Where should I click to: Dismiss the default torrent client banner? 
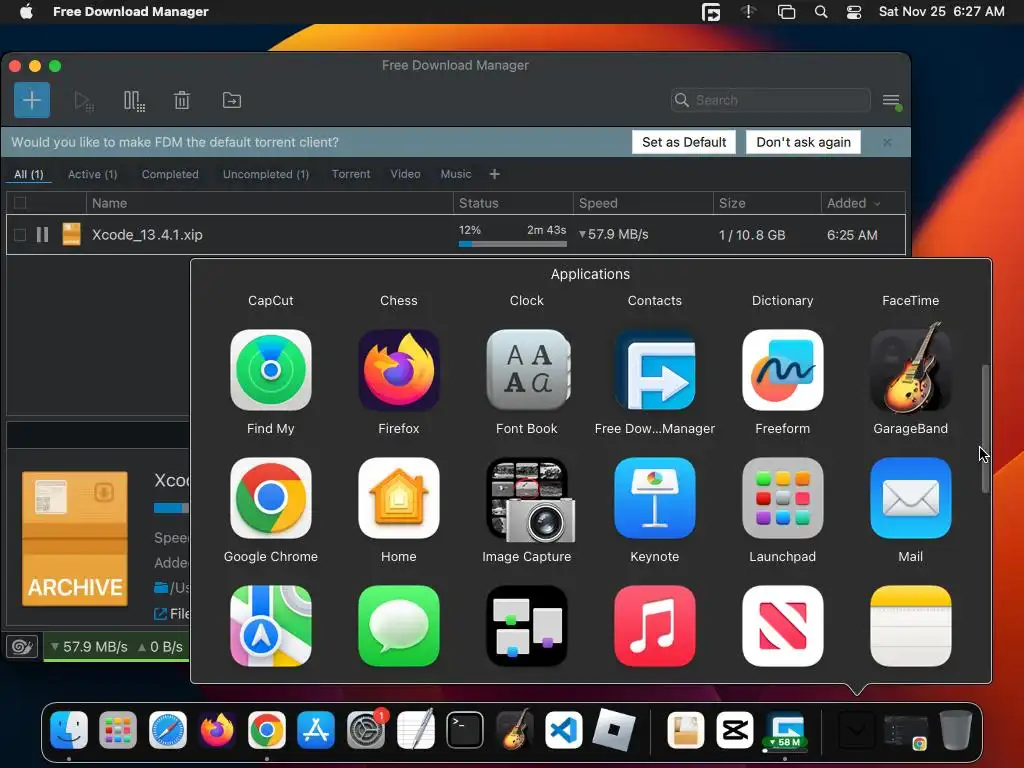[887, 142]
